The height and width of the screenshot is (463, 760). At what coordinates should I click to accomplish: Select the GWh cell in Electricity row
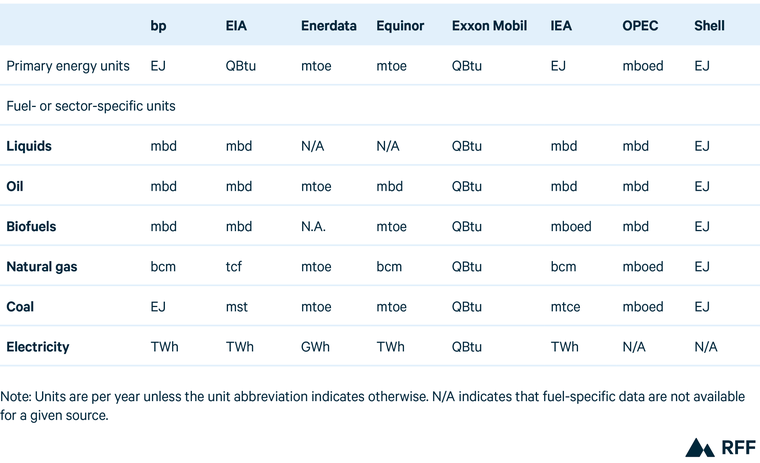(x=317, y=347)
